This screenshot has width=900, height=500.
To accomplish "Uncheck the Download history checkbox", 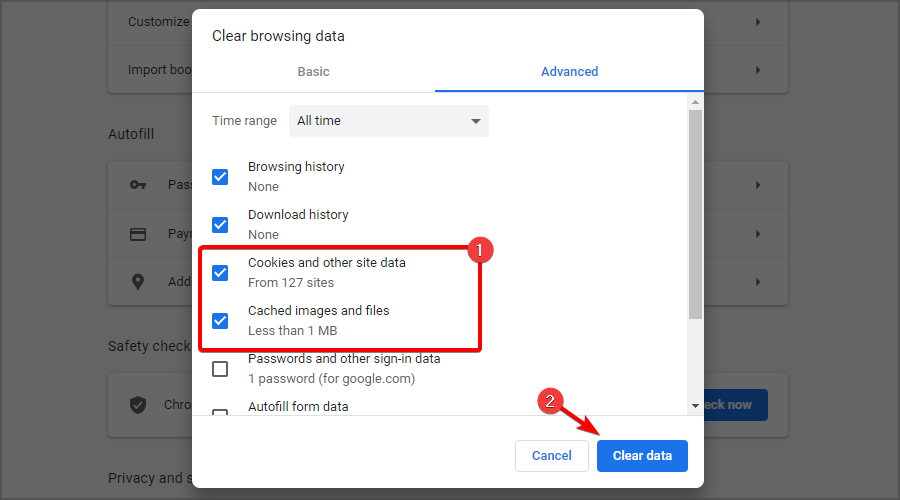I will 220,224.
